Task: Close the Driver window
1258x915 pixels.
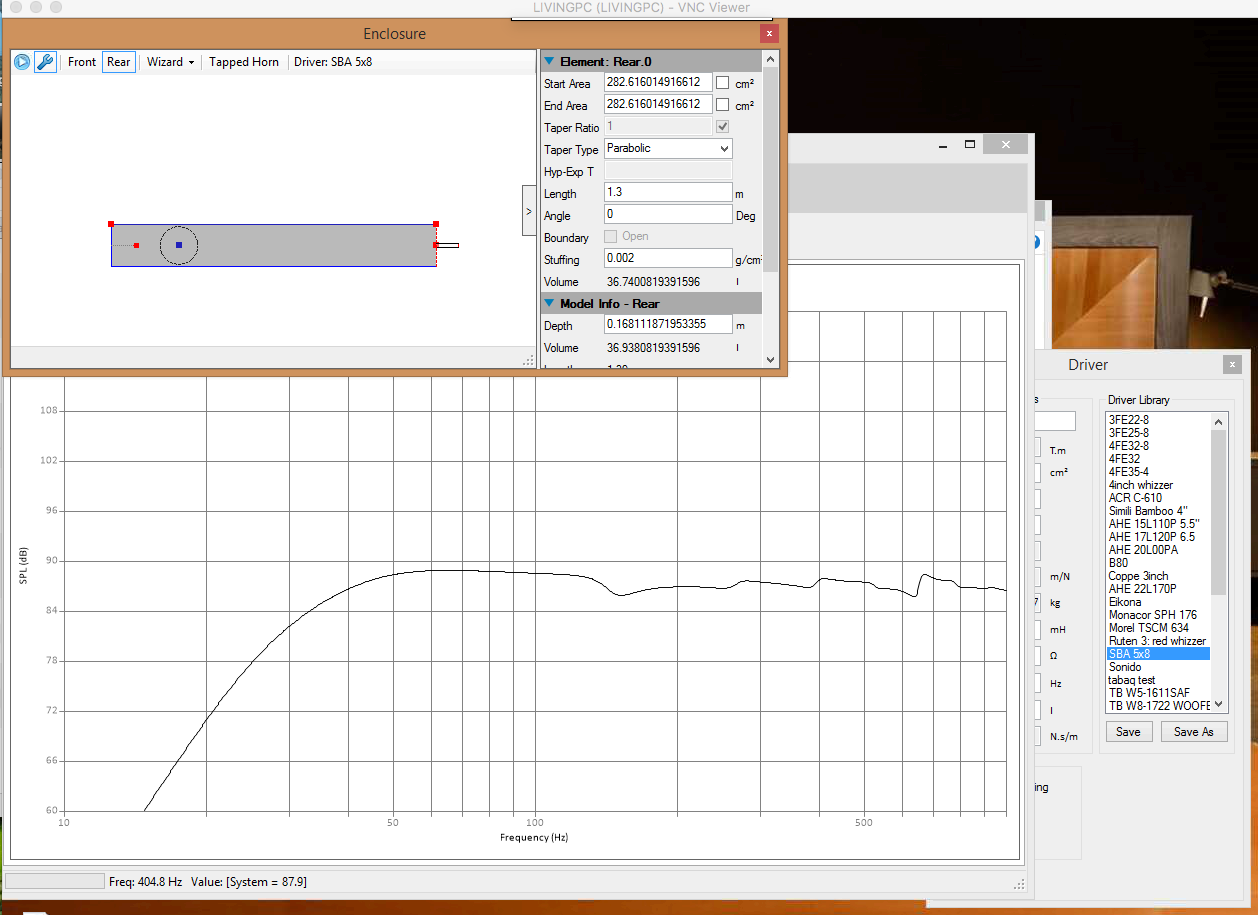Action: (x=1232, y=365)
